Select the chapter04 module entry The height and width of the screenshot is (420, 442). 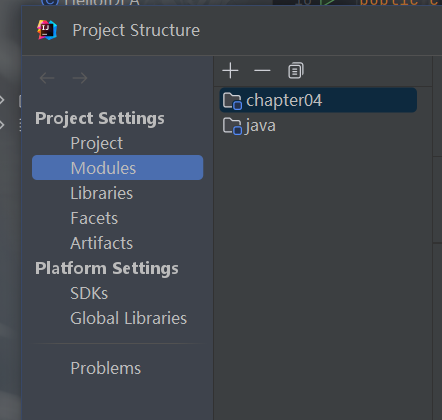tap(318, 100)
